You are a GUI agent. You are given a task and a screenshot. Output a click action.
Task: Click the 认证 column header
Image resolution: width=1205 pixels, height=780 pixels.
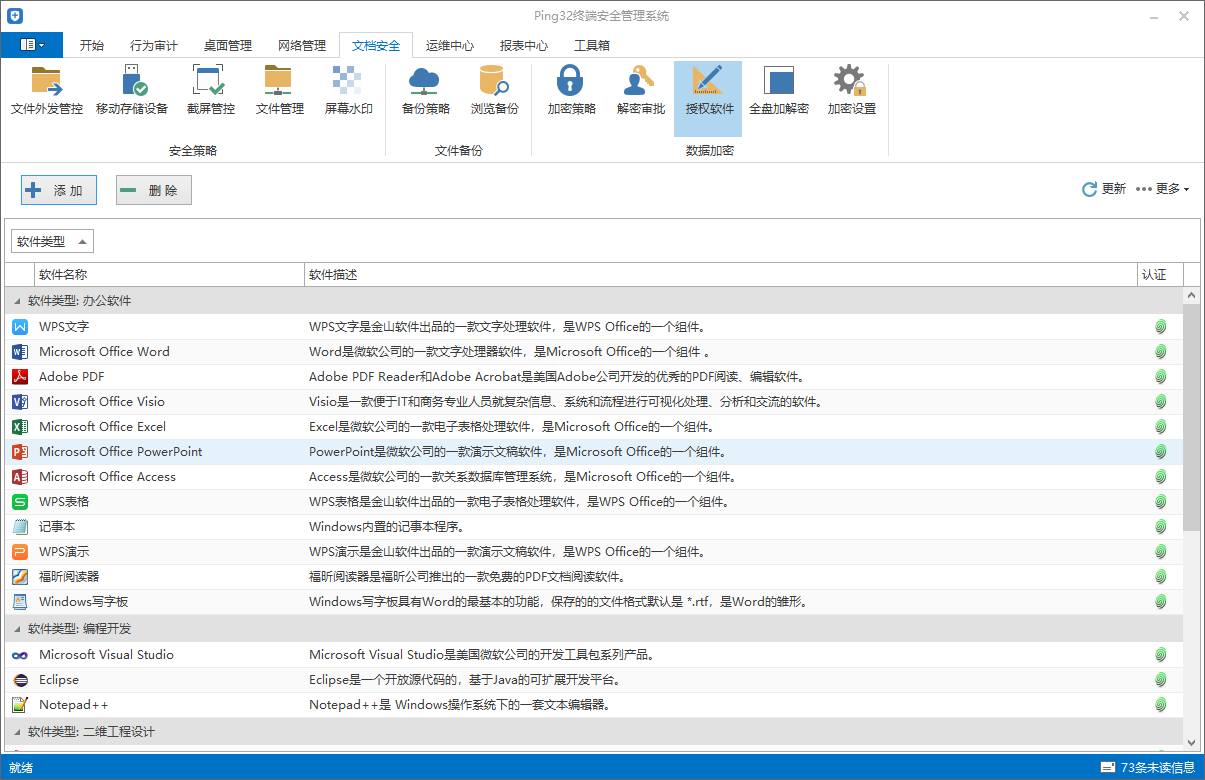click(1160, 274)
